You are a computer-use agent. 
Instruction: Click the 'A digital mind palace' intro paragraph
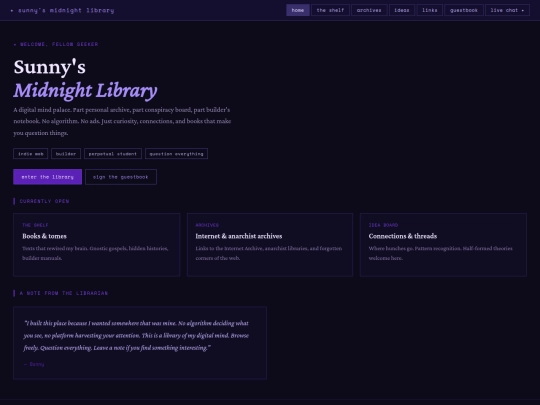[x=122, y=121]
